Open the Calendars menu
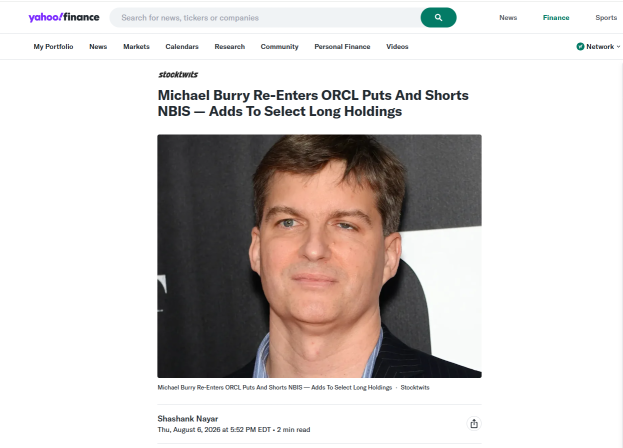Image resolution: width=623 pixels, height=448 pixels. pyautogui.click(x=182, y=46)
